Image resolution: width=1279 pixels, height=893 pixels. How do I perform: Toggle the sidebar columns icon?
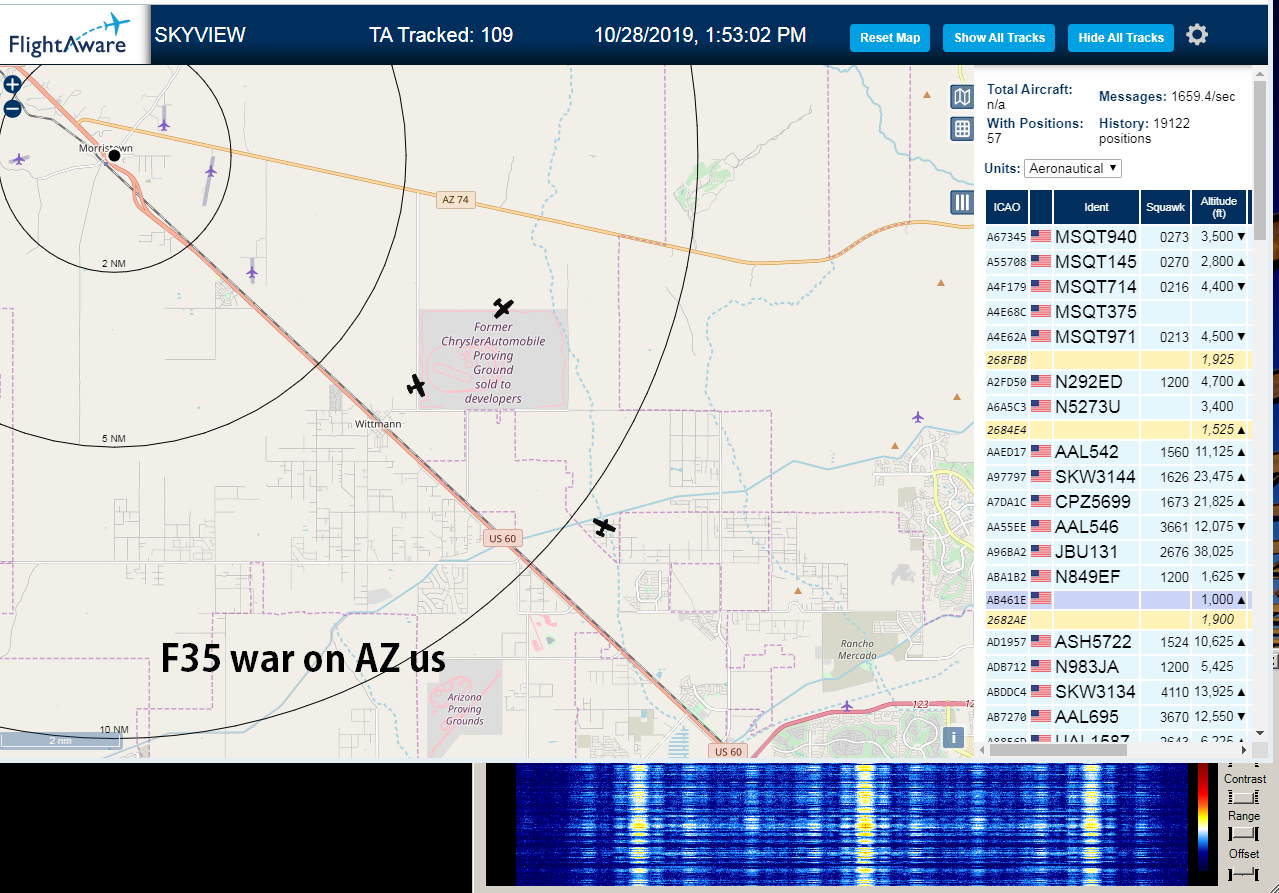[x=961, y=203]
